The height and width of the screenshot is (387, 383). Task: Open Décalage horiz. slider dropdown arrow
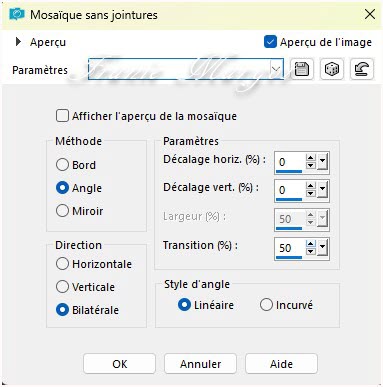coord(322,162)
